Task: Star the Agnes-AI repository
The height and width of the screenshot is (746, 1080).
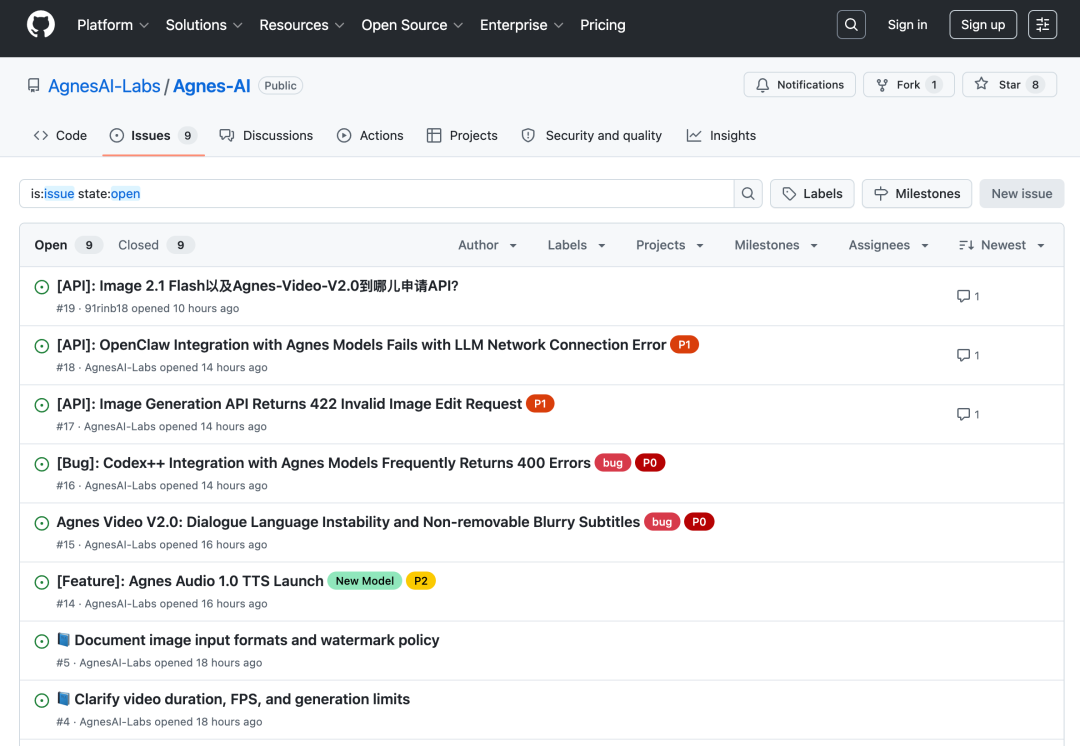Action: 1010,85
